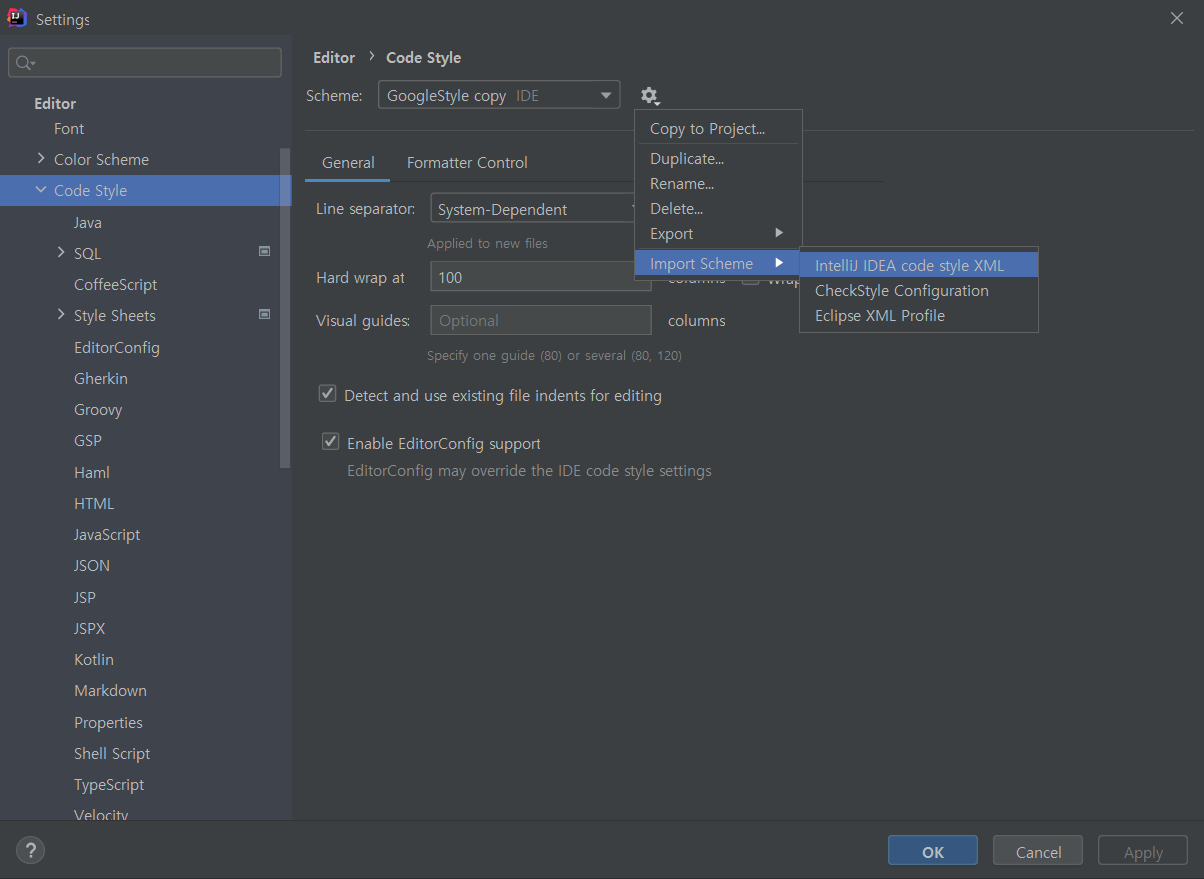Screen dimensions: 1204x879
Task: Choose Delete from the scheme menu
Action: click(718, 208)
